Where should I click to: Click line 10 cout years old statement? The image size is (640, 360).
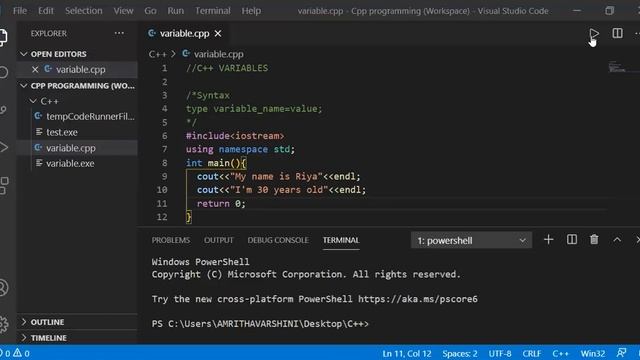(x=282, y=190)
